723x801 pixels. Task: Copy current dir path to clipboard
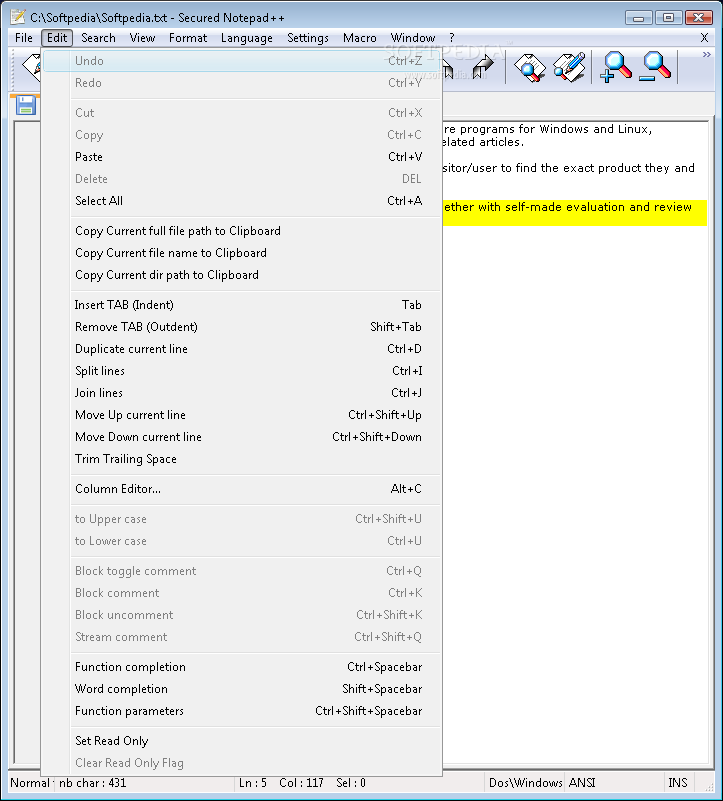coord(241,275)
